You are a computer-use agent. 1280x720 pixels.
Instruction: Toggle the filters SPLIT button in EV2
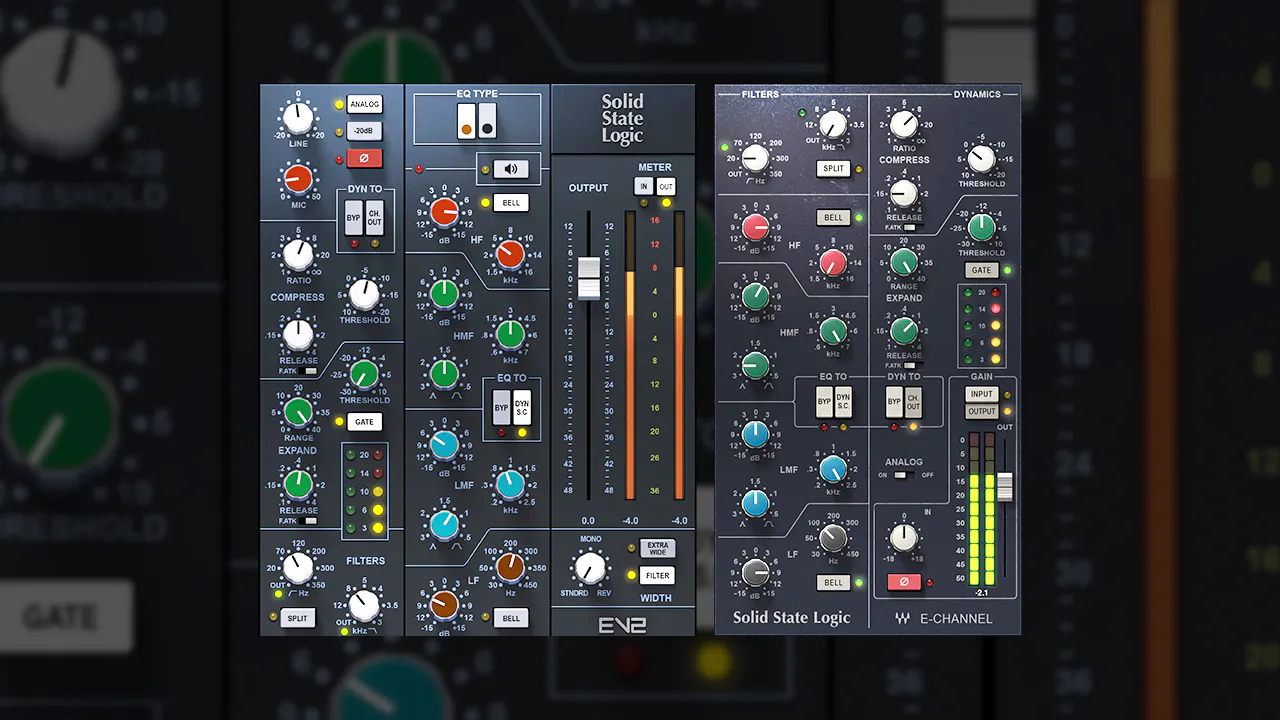coord(297,619)
